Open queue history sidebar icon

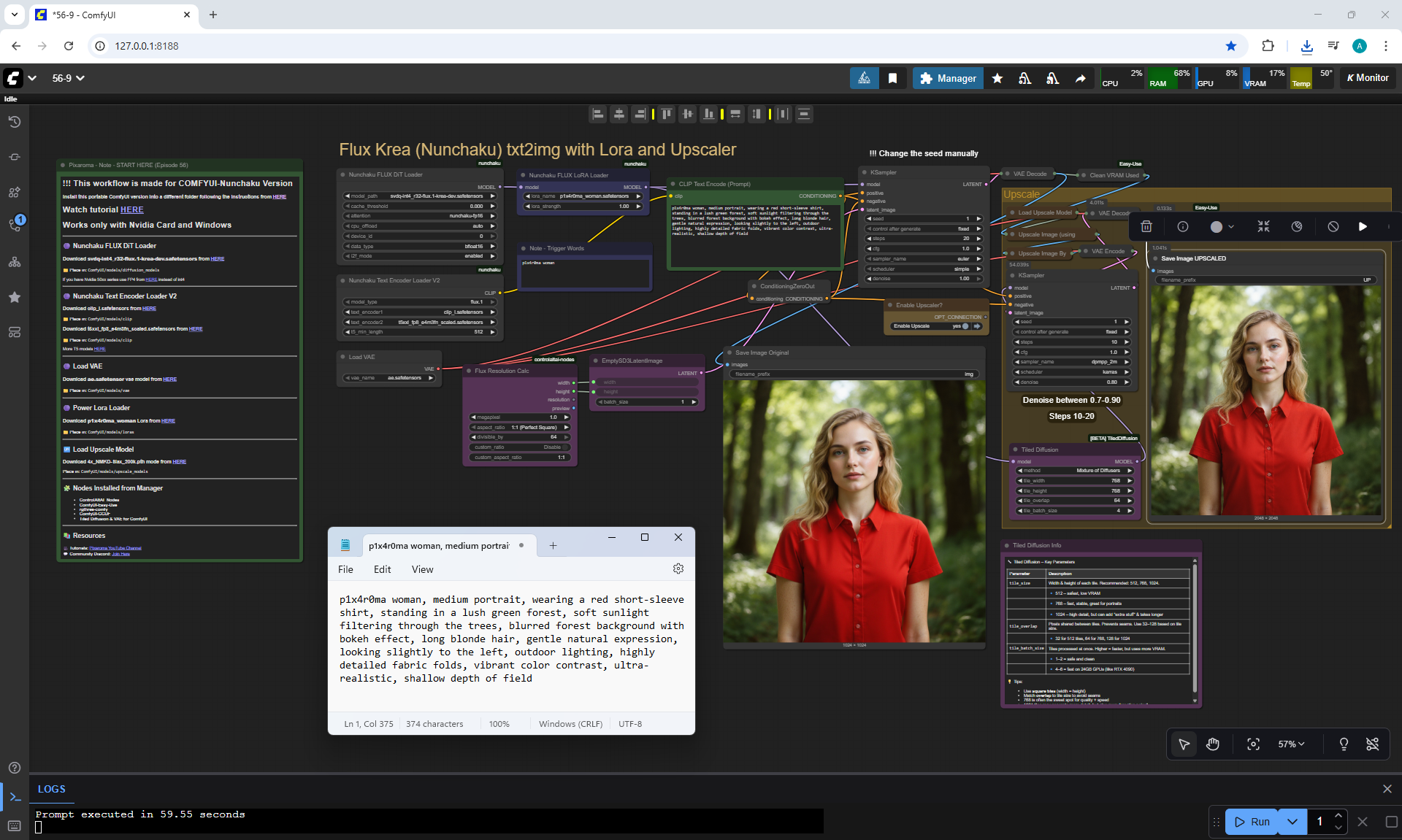(15, 122)
